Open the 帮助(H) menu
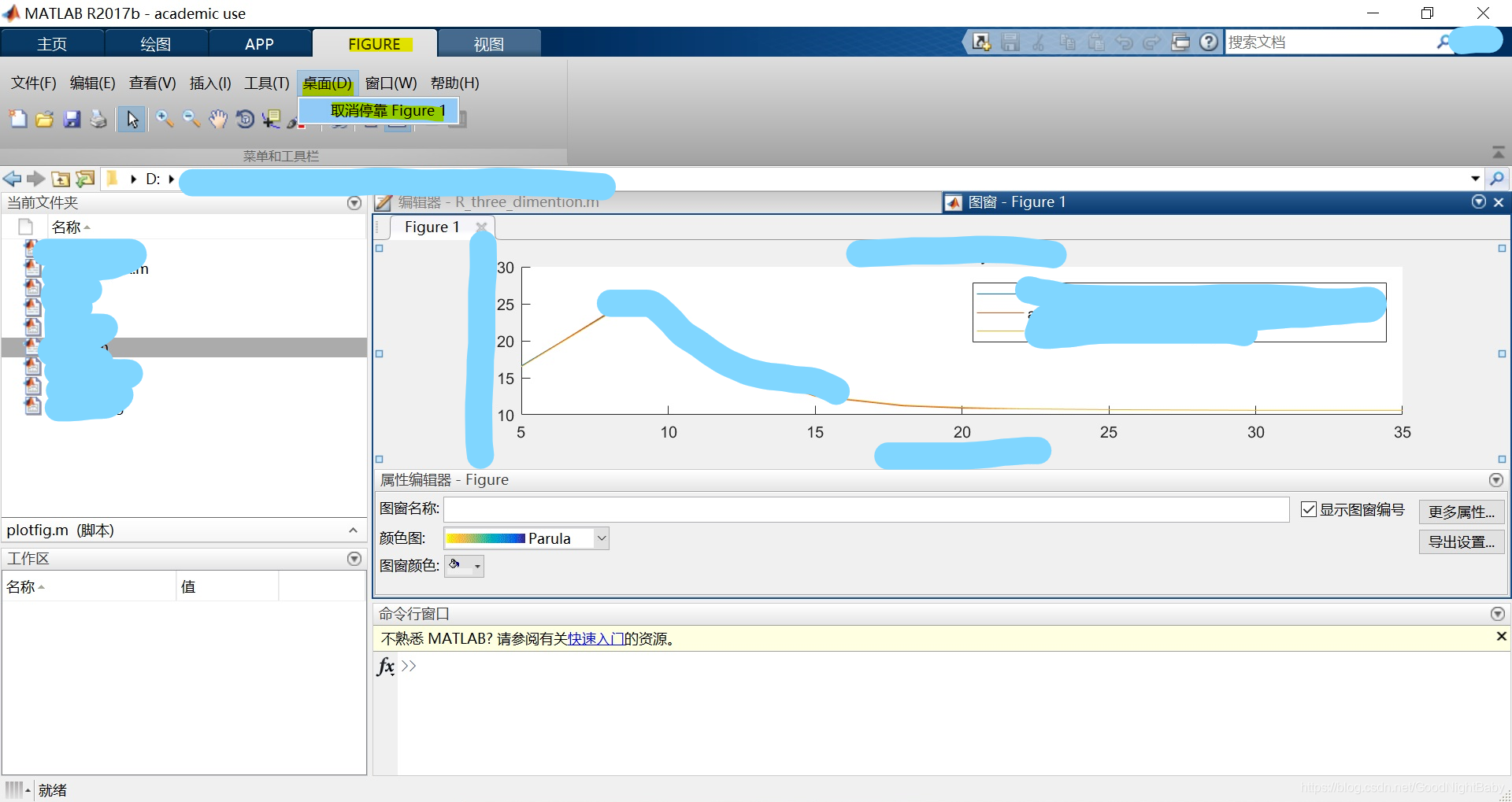This screenshot has height=802, width=1512. tap(454, 83)
